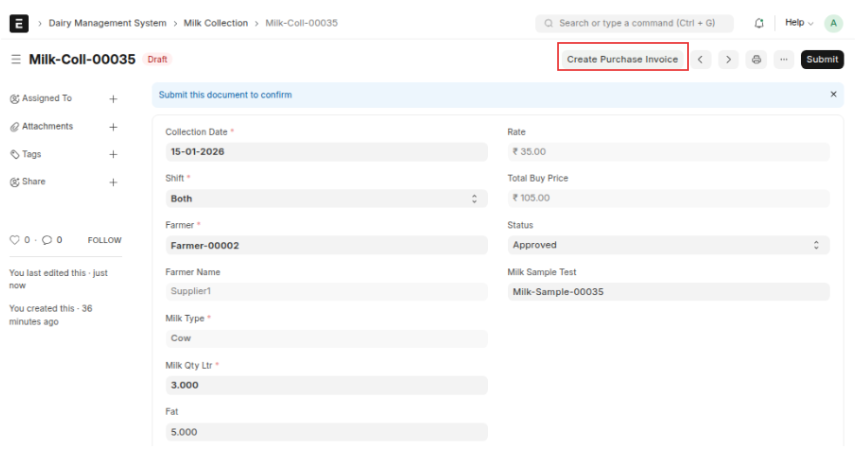868x475 pixels.
Task: Open the notifications bell icon
Action: [x=759, y=23]
